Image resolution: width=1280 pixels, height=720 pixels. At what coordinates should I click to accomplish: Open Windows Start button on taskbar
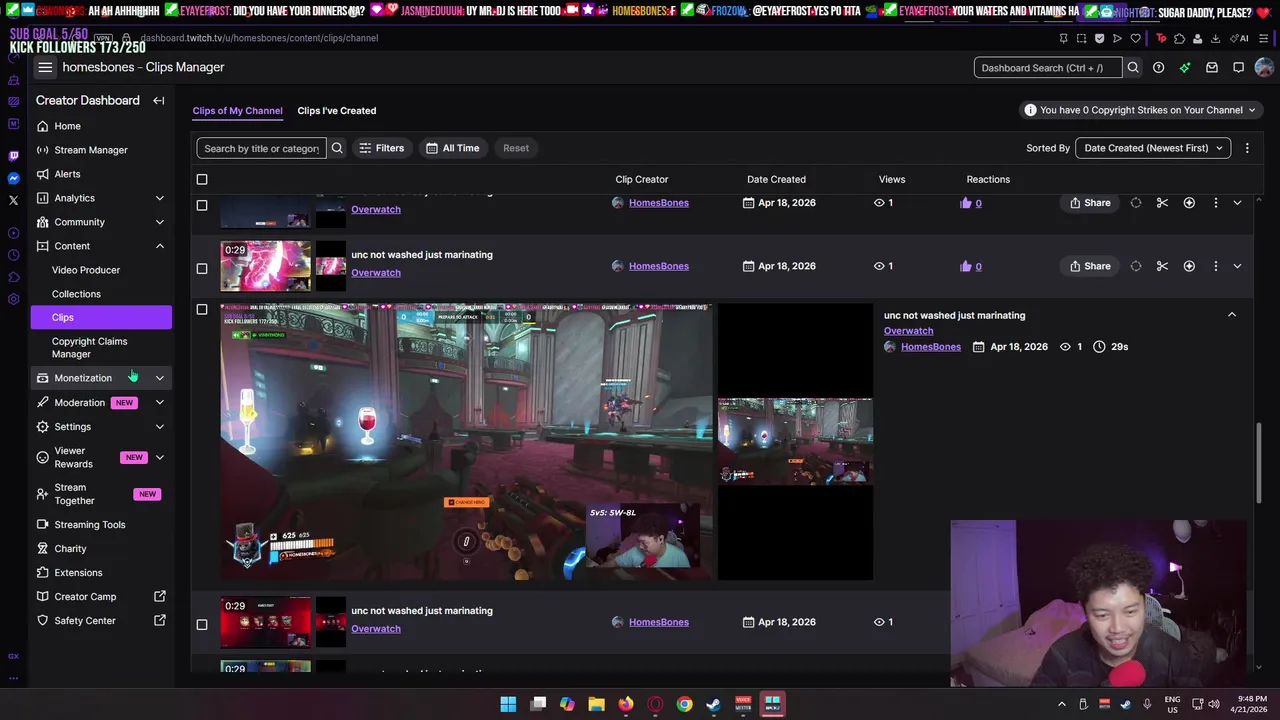coord(508,704)
